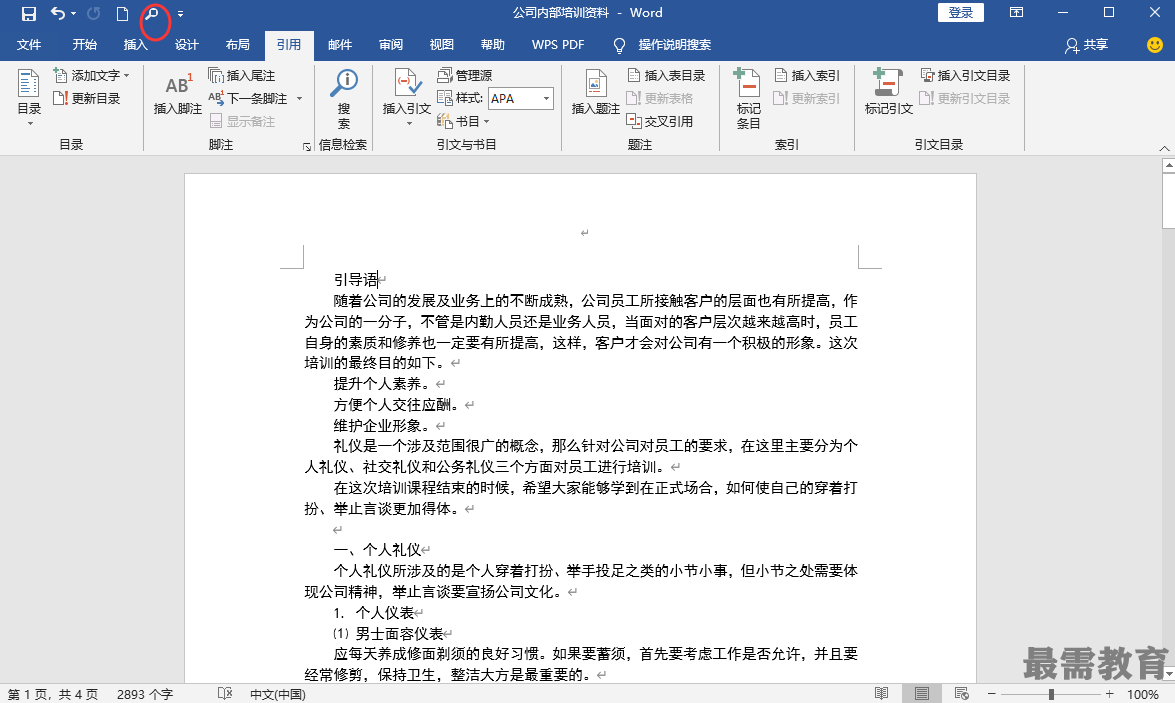Click 插入引文目录 table of authorities
This screenshot has width=1175, height=703.
click(x=965, y=76)
